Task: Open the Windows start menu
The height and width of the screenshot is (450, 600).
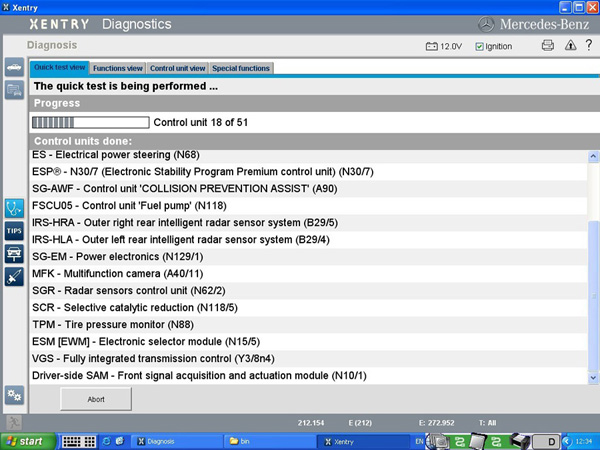Action: [x=28, y=442]
